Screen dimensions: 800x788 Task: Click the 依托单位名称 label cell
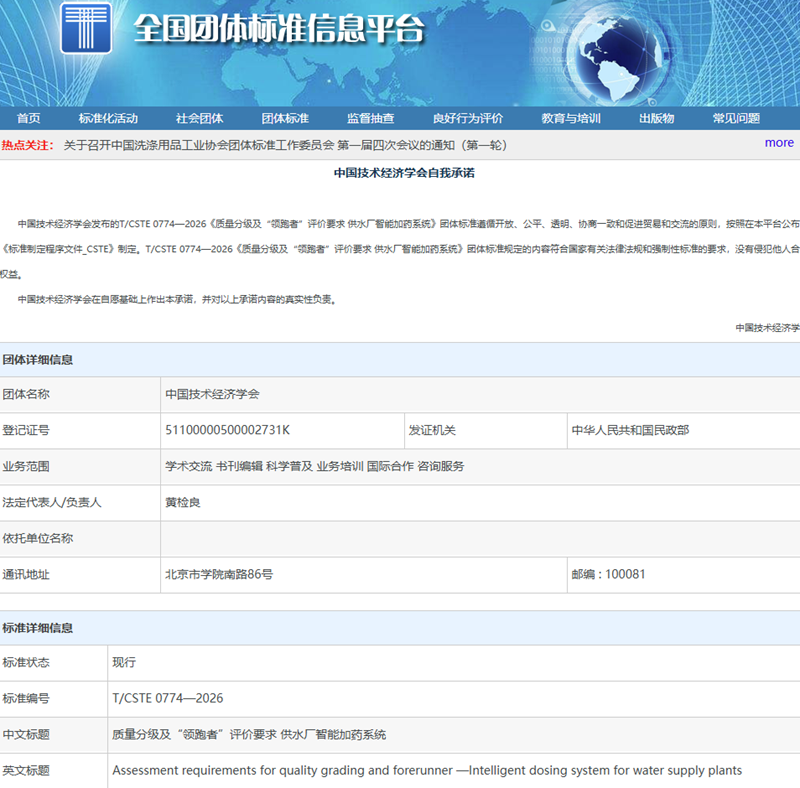tap(80, 538)
